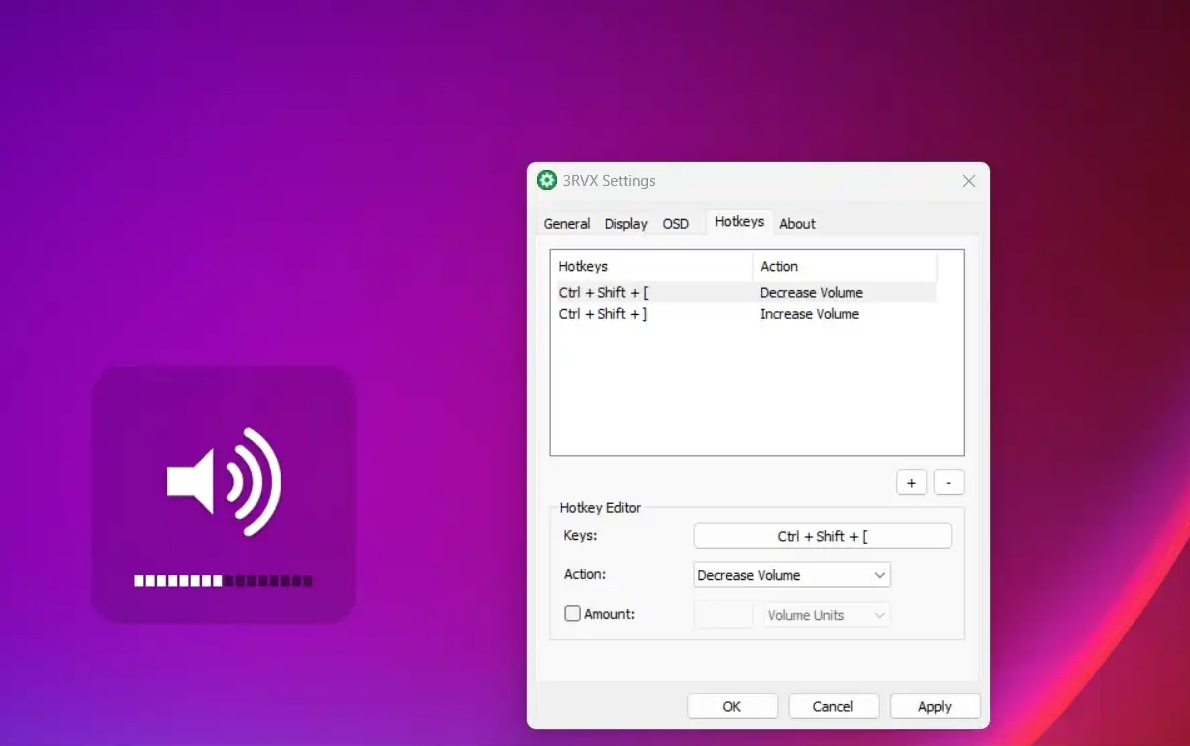
Task: Remove hotkey with the minus button
Action: [948, 483]
